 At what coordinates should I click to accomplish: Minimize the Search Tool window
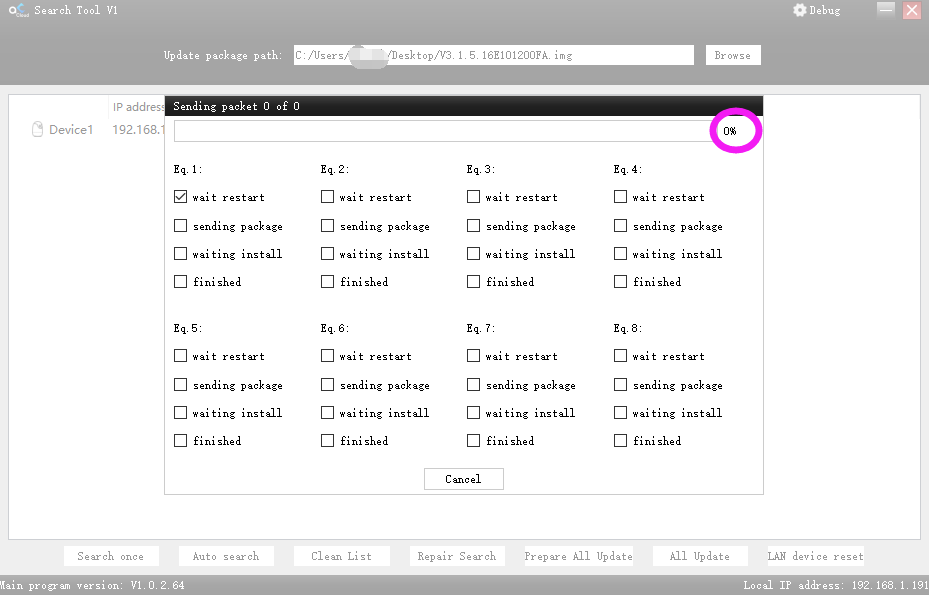[886, 9]
